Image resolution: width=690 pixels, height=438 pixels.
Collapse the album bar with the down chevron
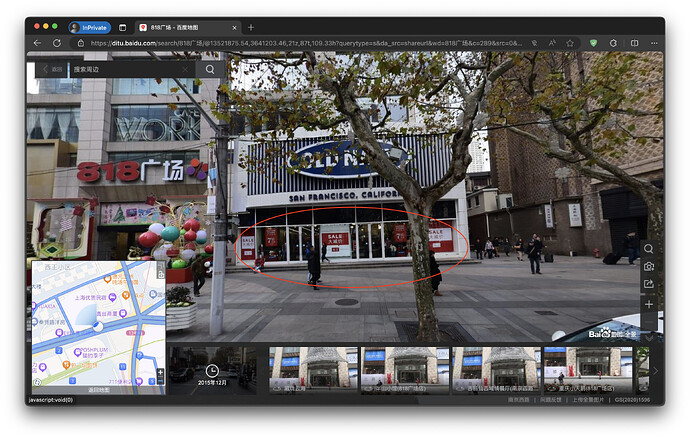650,338
